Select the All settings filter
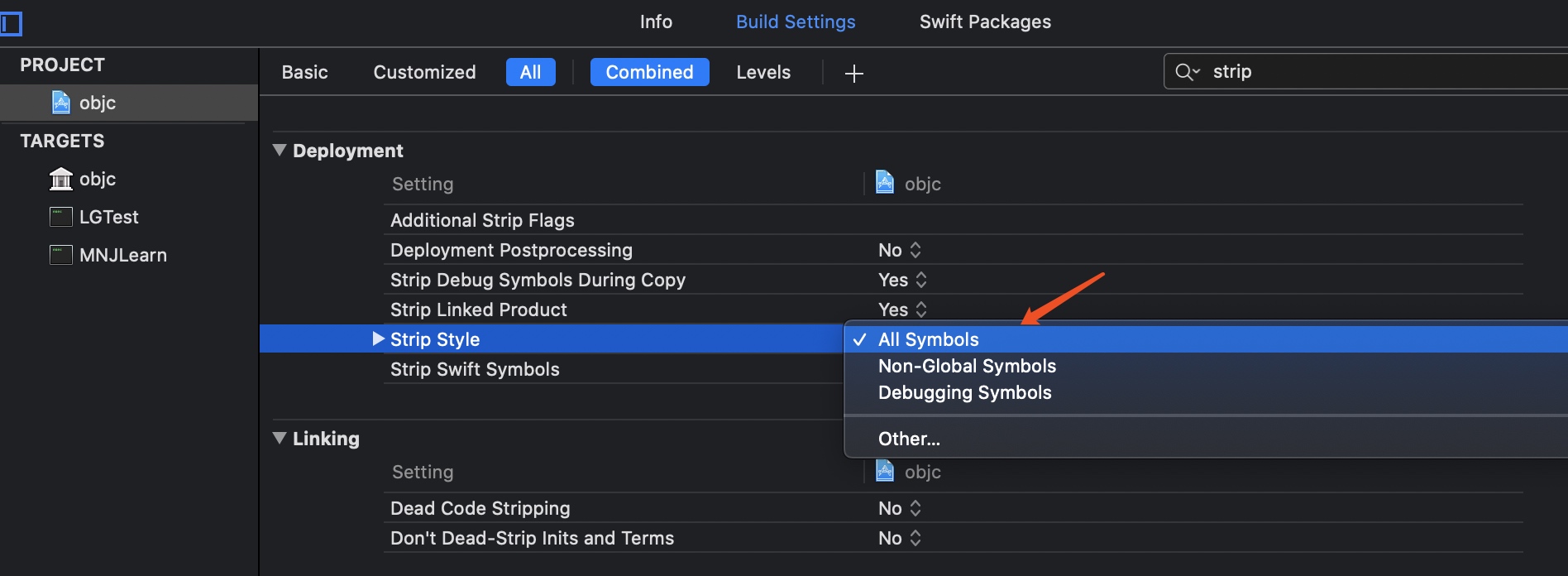Screen dimensions: 1568x576 (530, 72)
